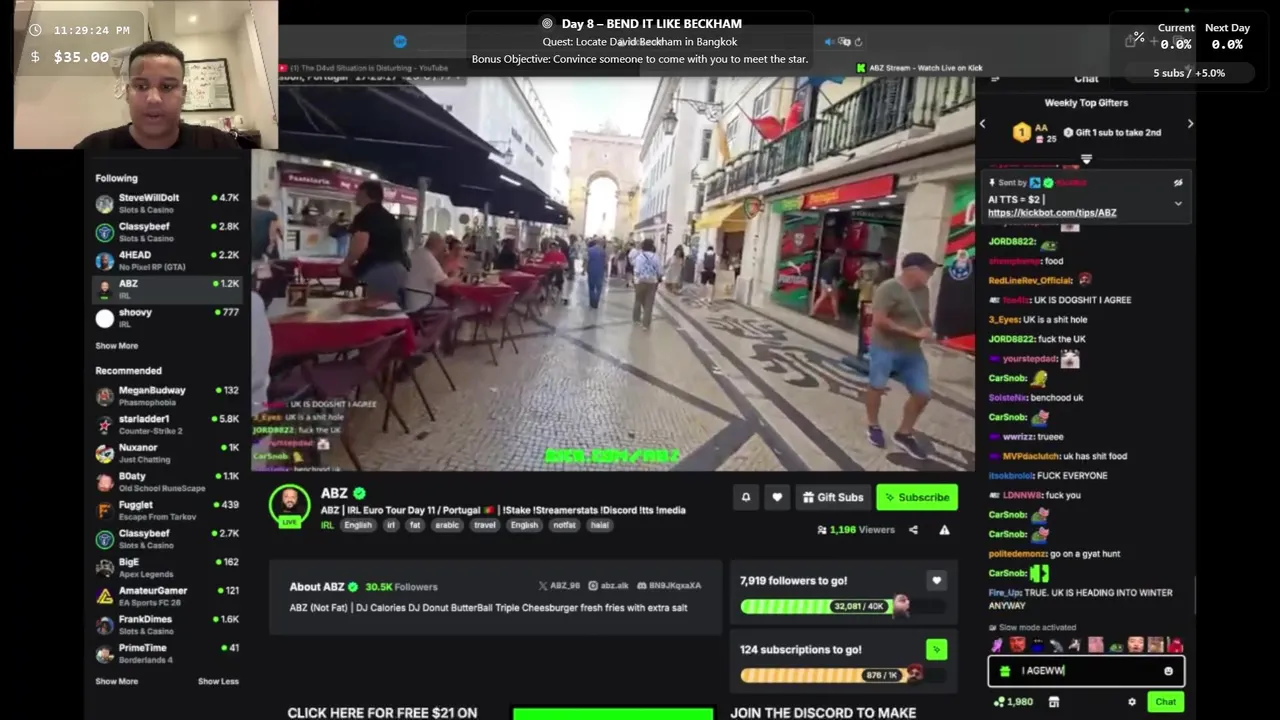The height and width of the screenshot is (720, 1280).
Task: Open PrimeTime channel in Recommended
Action: [x=168, y=653]
